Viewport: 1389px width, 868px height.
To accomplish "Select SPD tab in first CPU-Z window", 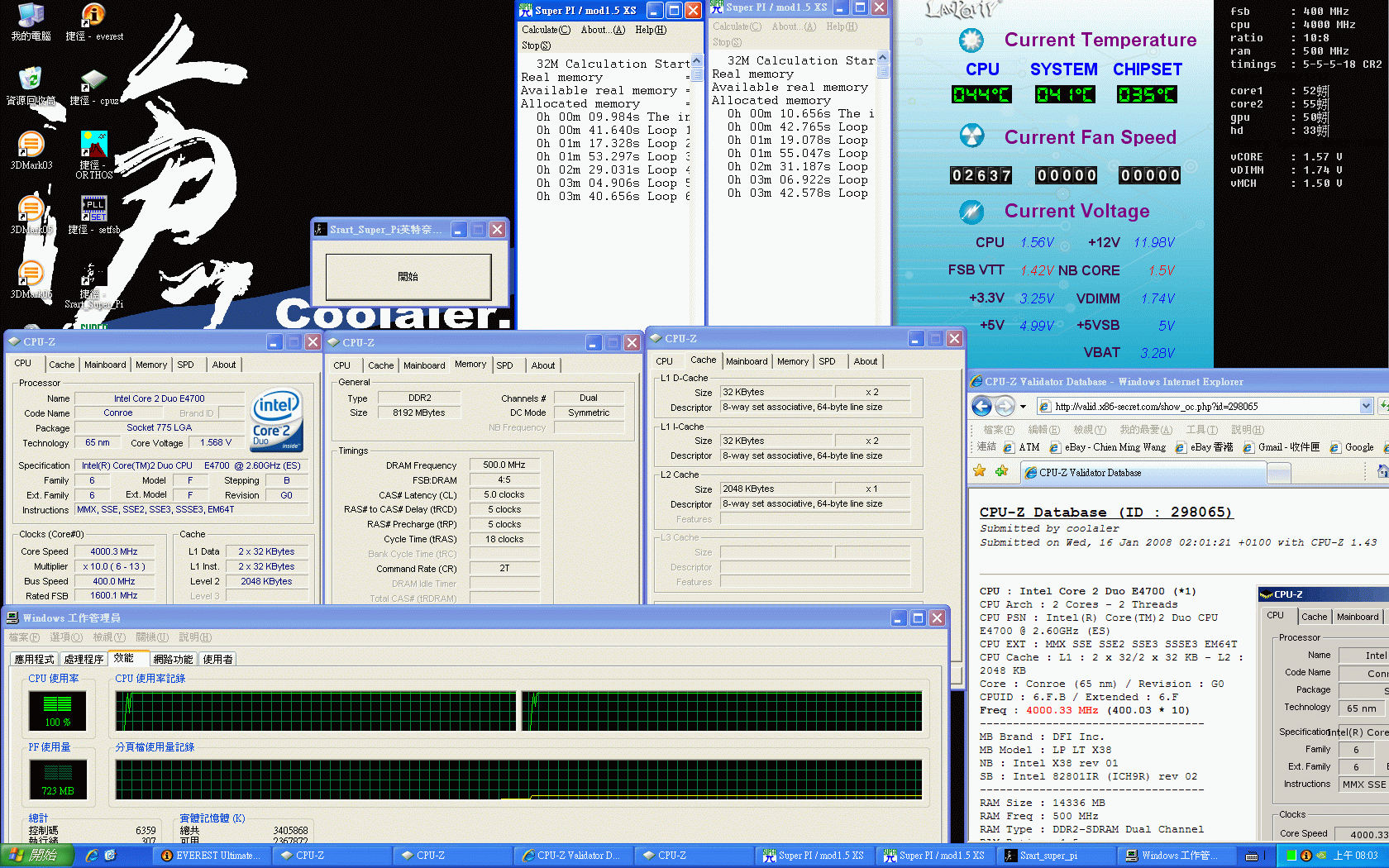I will pyautogui.click(x=186, y=365).
